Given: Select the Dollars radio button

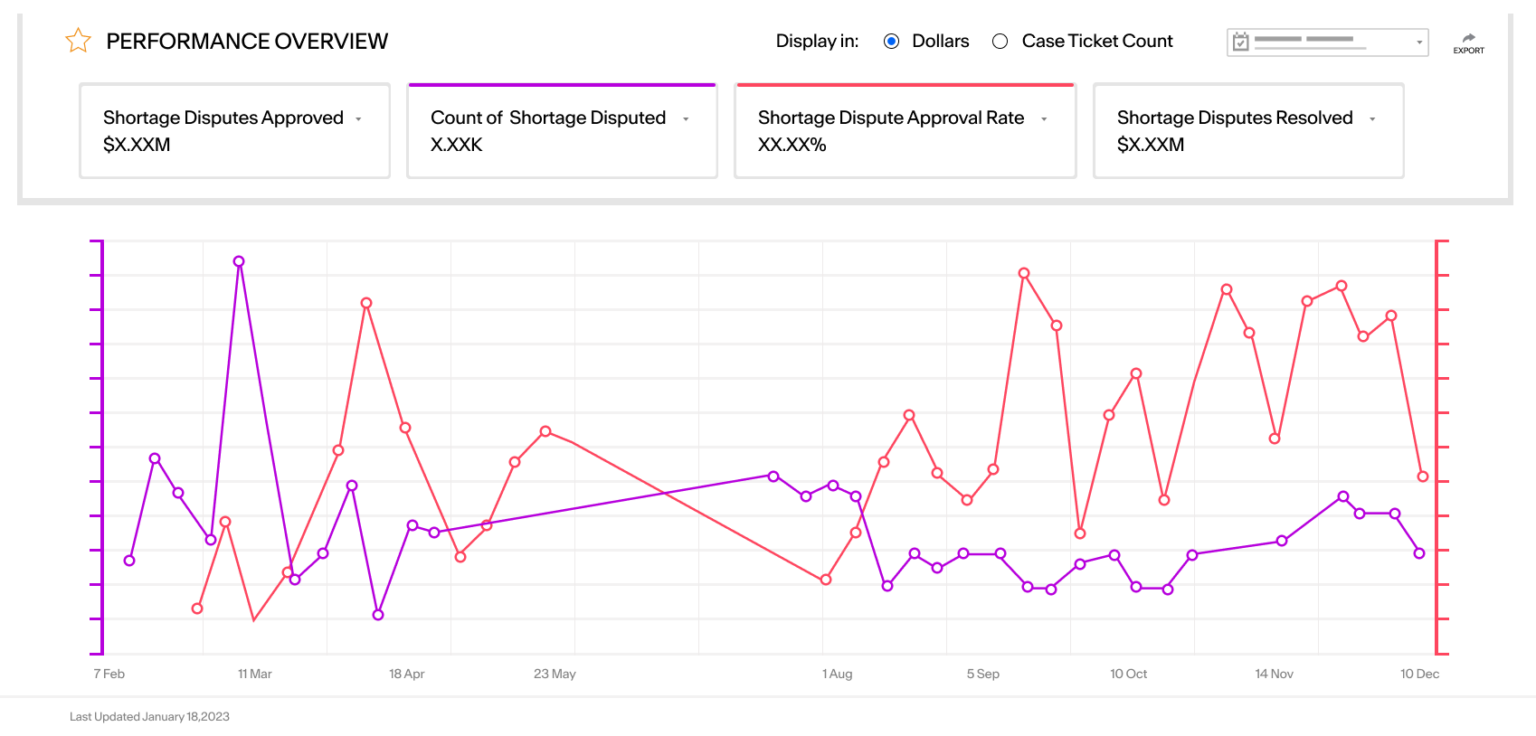Looking at the screenshot, I should click(x=891, y=42).
